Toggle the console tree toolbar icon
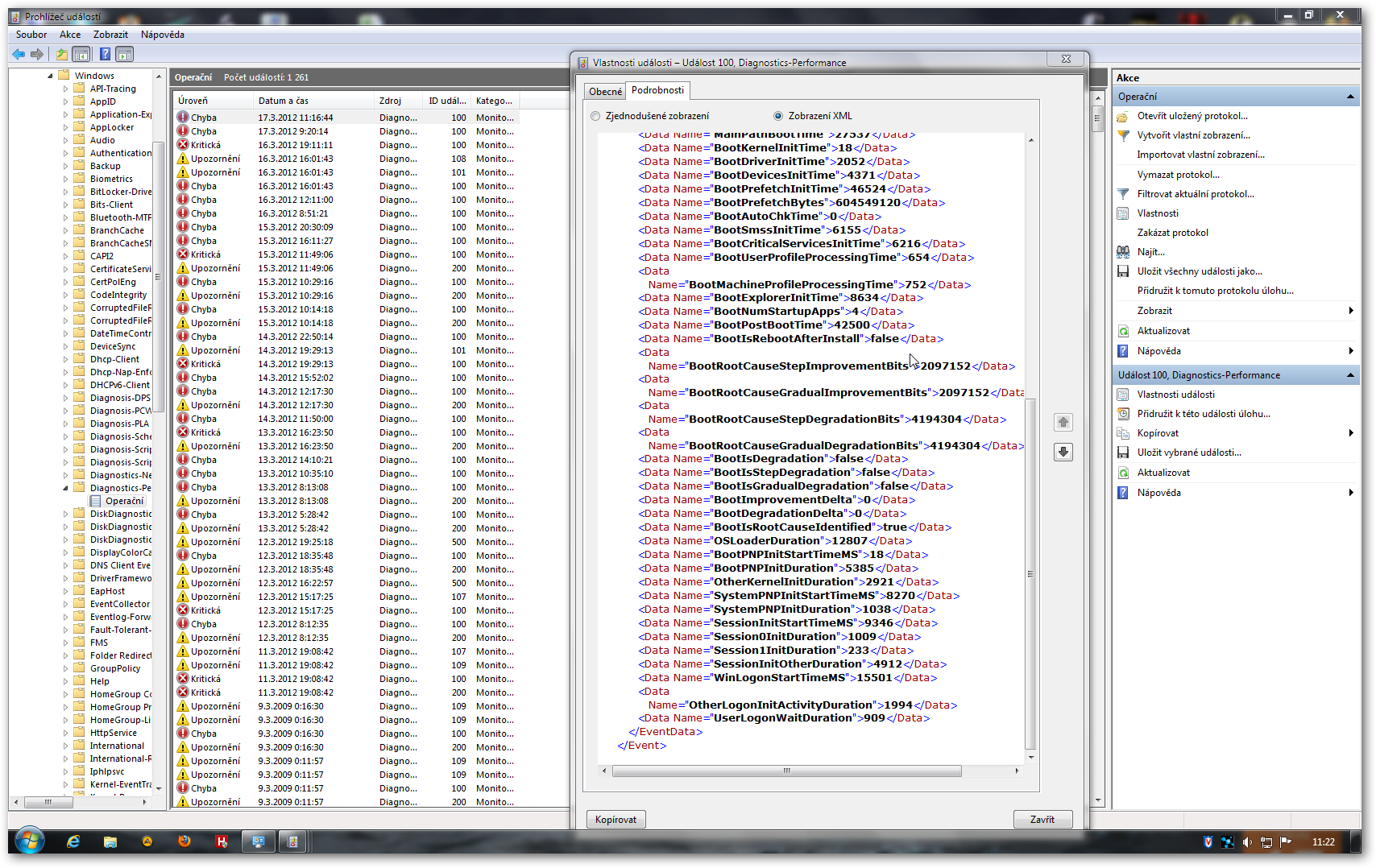This screenshot has height=868, width=1376. click(81, 54)
